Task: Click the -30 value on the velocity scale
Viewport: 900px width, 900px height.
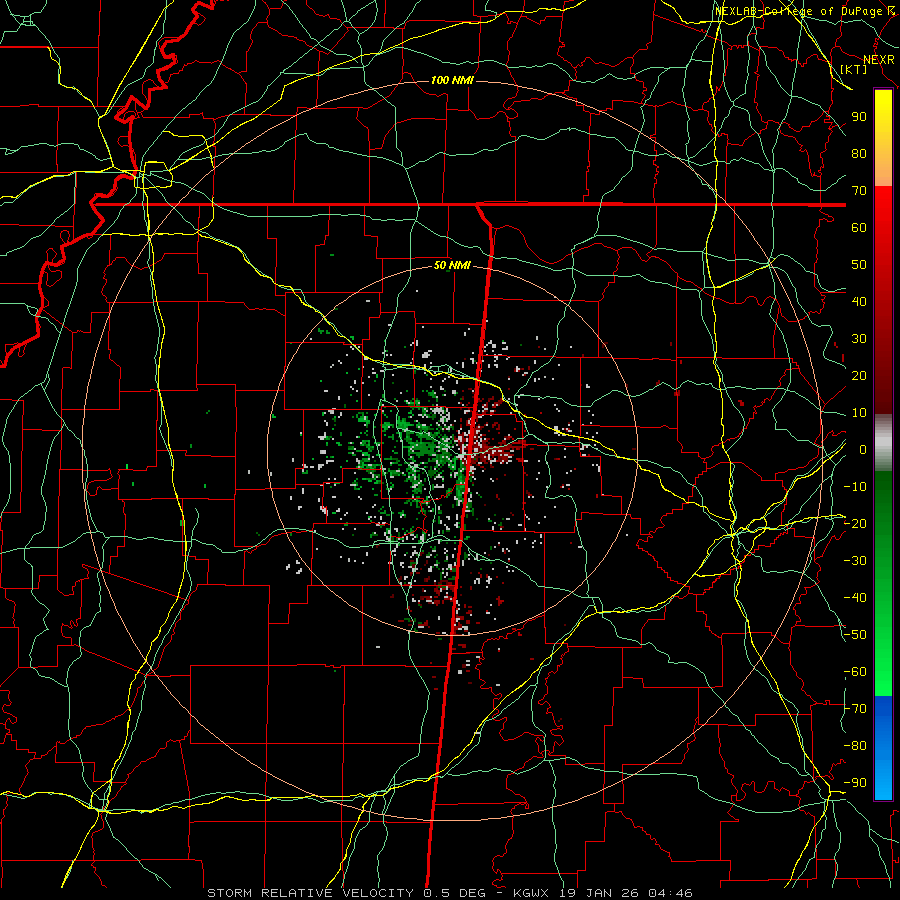Action: point(855,561)
